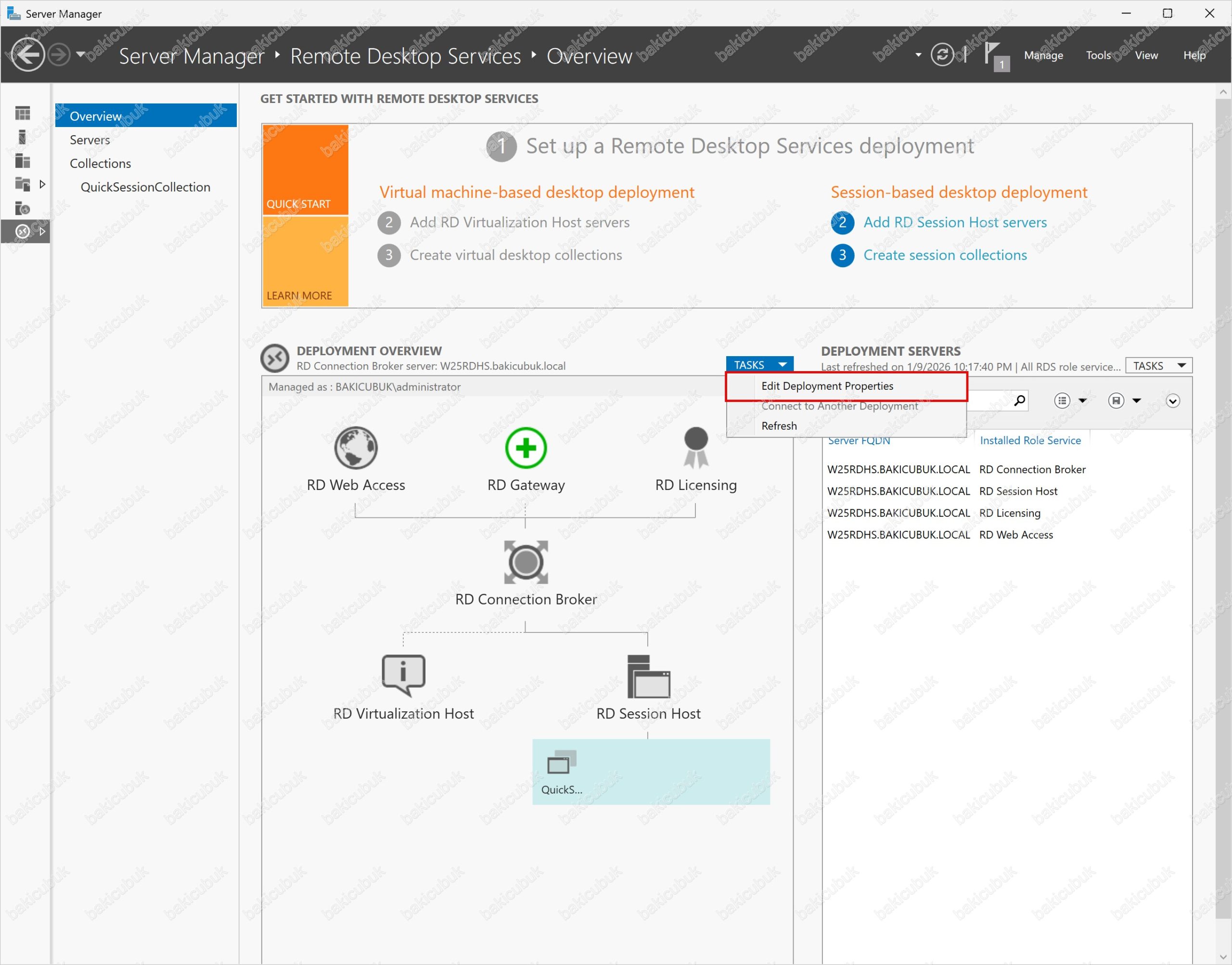
Task: Collapse the Deployment Overview TASKS dropdown
Action: click(758, 365)
